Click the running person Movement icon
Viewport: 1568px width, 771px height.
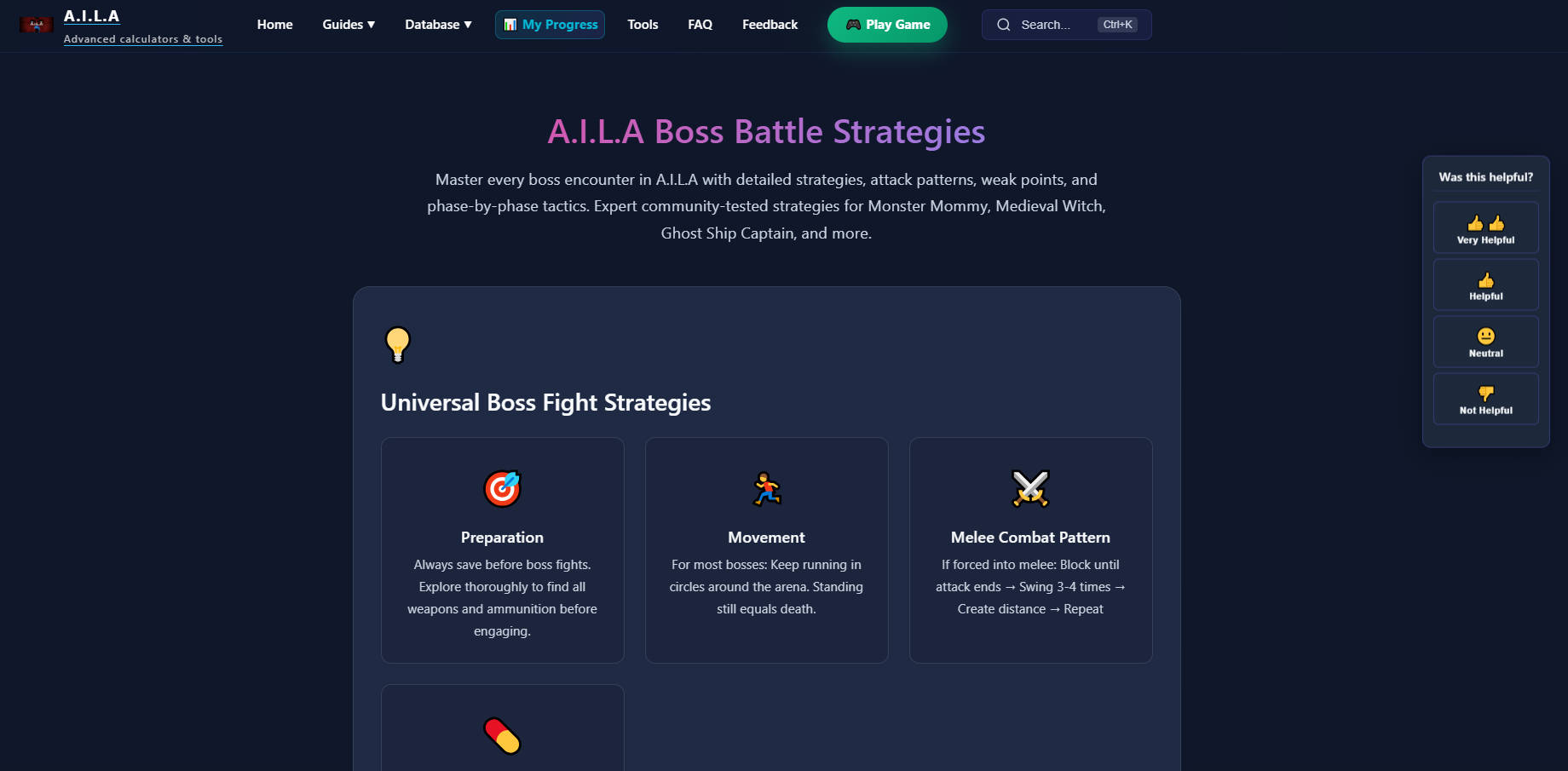point(766,489)
